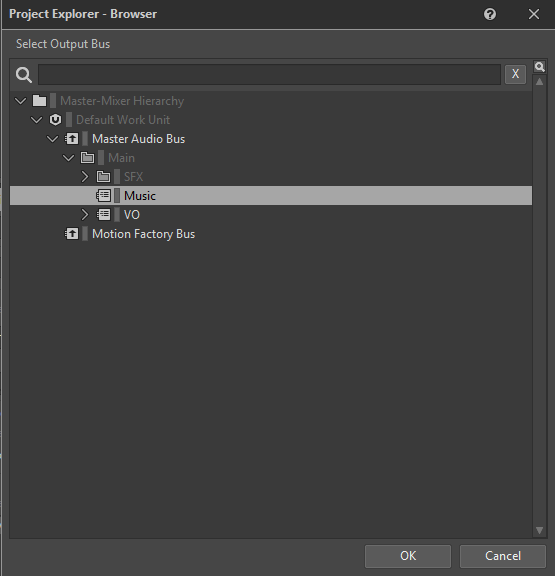Screen dimensions: 555x576
Task: Click the Master-Mixer Hierarchy folder icon
Action: pyautogui.click(x=39, y=101)
